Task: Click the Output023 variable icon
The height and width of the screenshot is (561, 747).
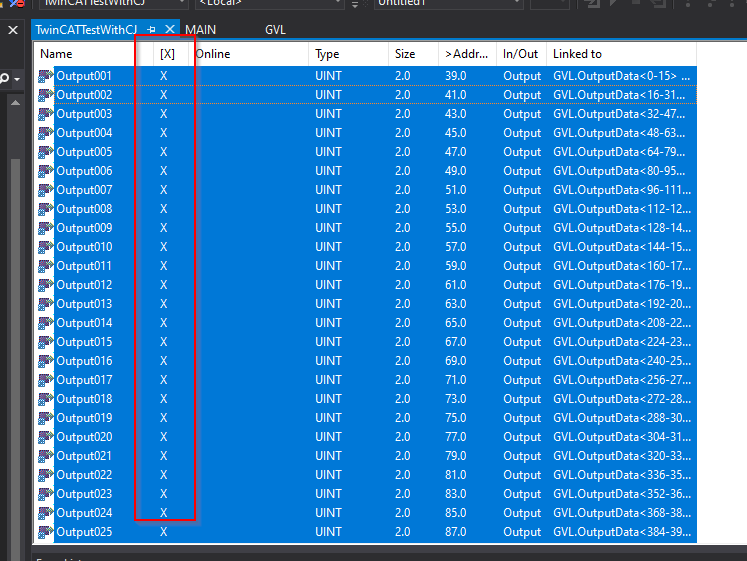Action: point(46,494)
